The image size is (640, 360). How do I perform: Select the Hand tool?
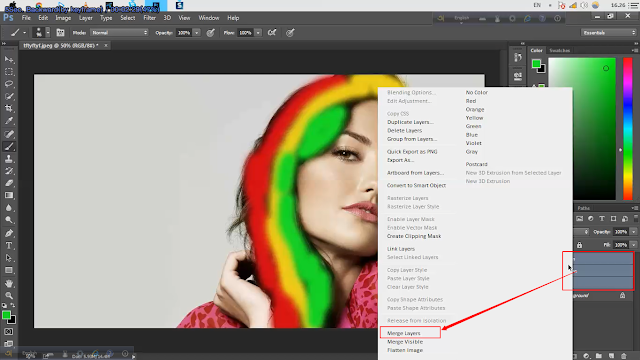(9, 283)
